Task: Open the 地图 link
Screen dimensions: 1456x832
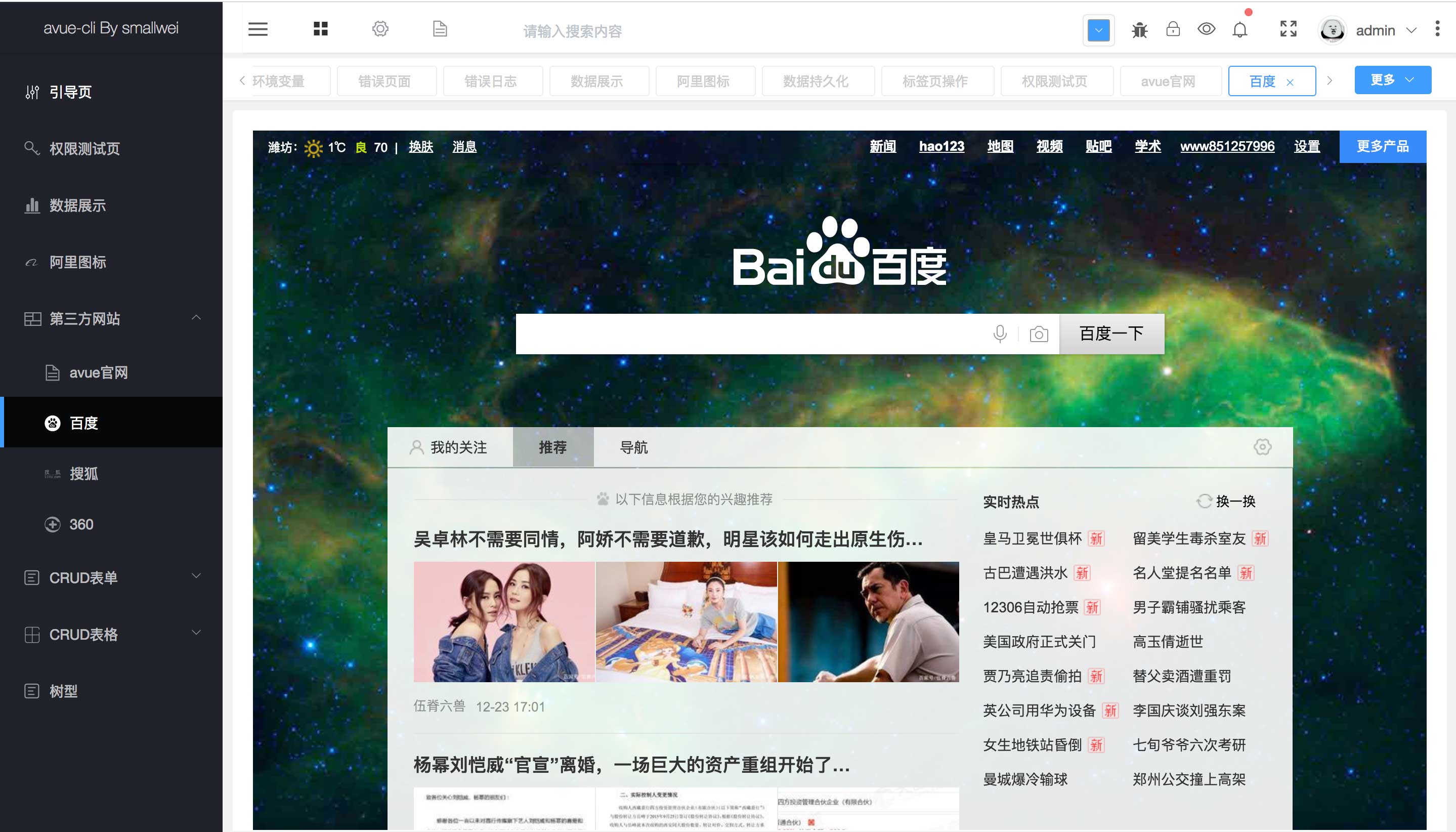Action: point(1000,146)
